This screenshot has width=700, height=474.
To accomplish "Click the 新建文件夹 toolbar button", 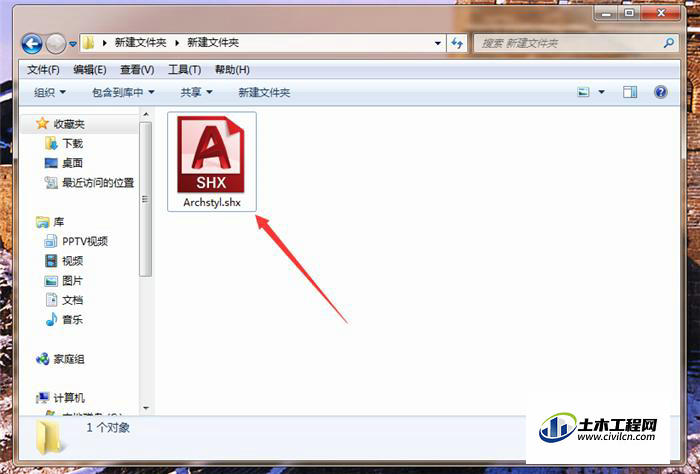I will (x=264, y=92).
